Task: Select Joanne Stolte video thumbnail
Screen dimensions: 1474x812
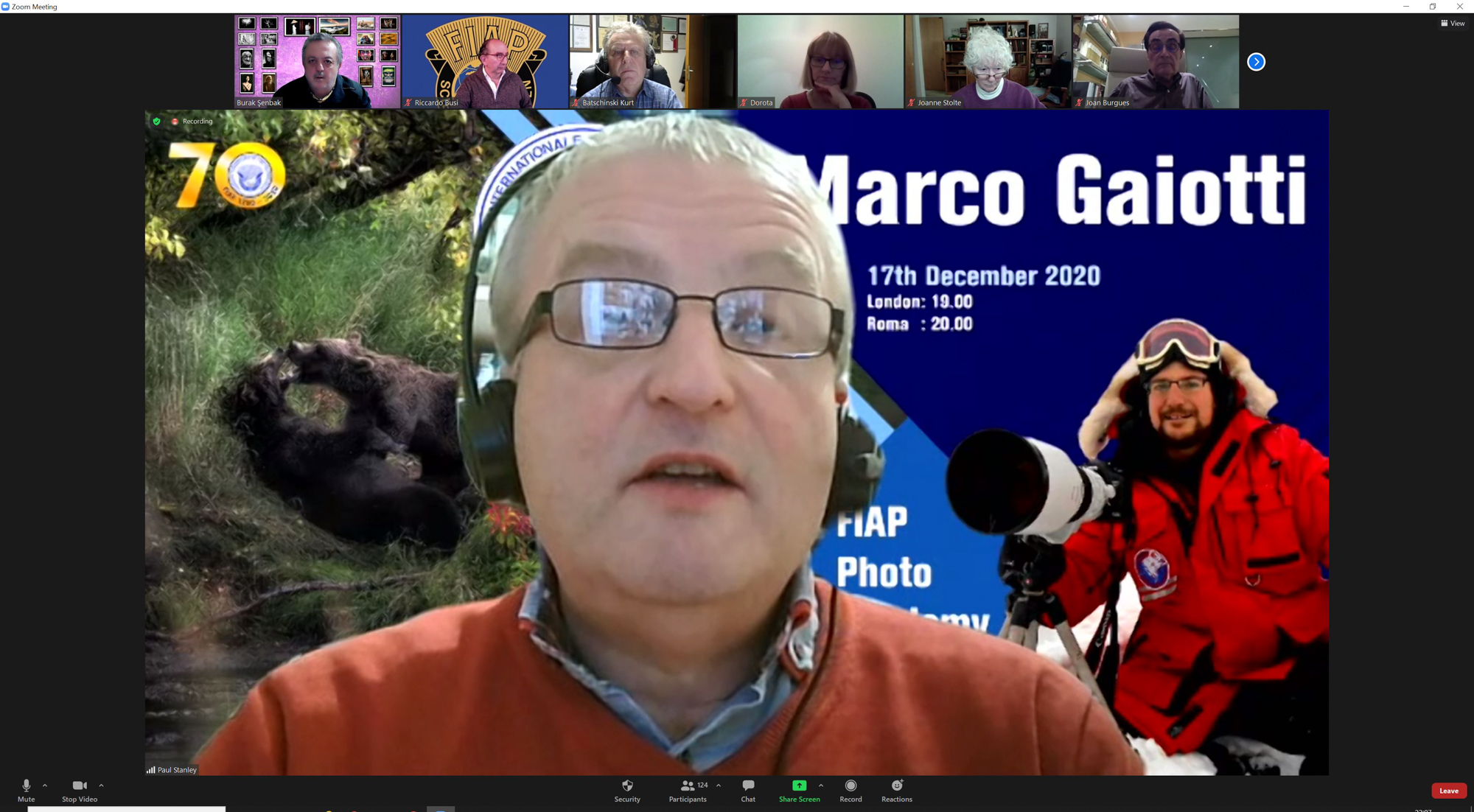Action: (x=988, y=62)
